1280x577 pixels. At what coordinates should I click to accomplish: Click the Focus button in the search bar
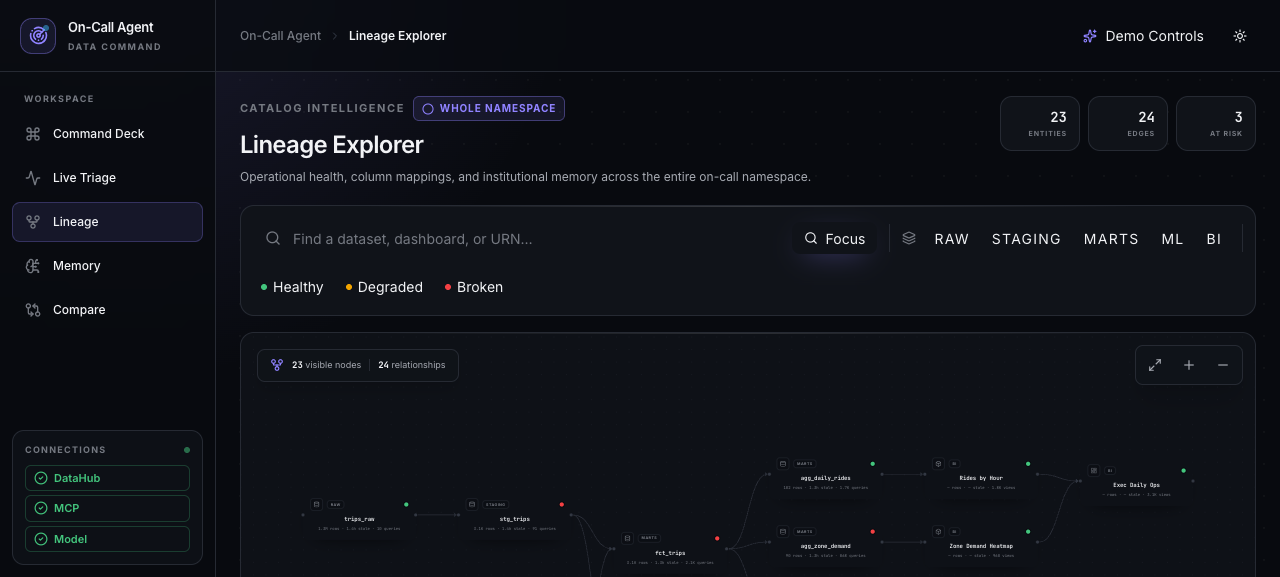[x=834, y=239]
